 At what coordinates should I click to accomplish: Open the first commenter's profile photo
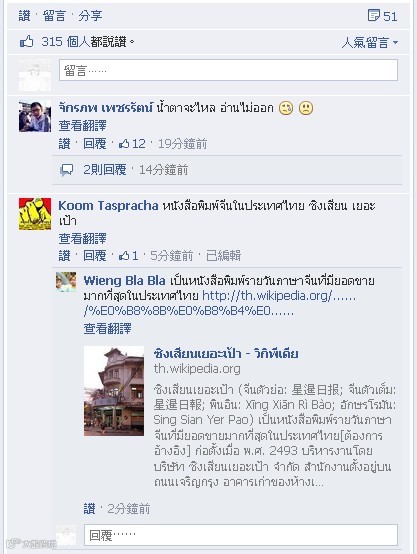(35, 116)
